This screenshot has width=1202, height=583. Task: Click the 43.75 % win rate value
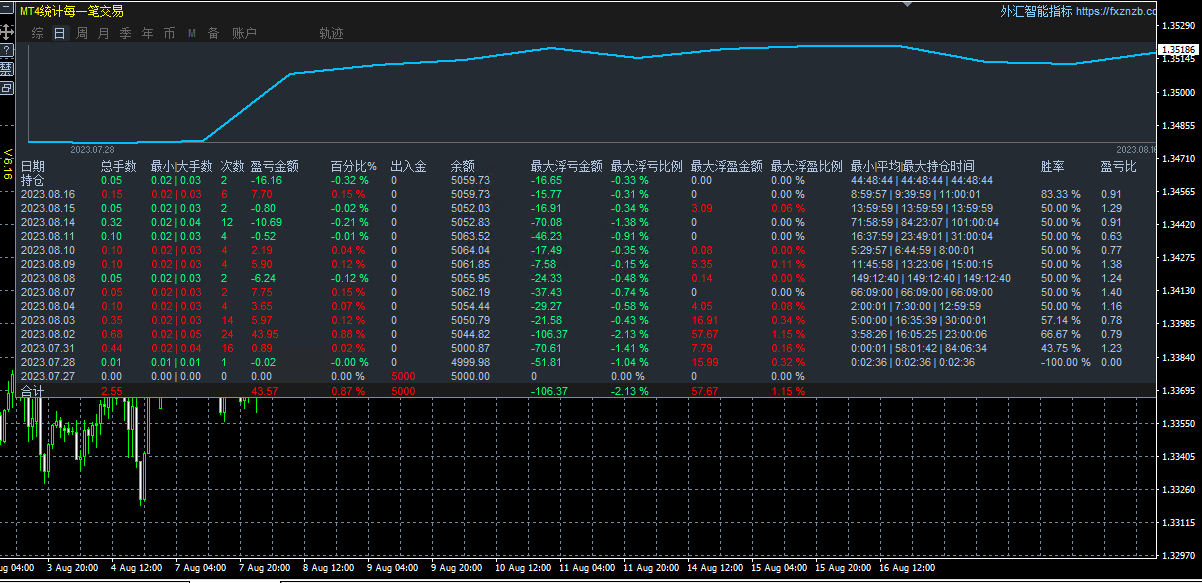pos(1061,348)
